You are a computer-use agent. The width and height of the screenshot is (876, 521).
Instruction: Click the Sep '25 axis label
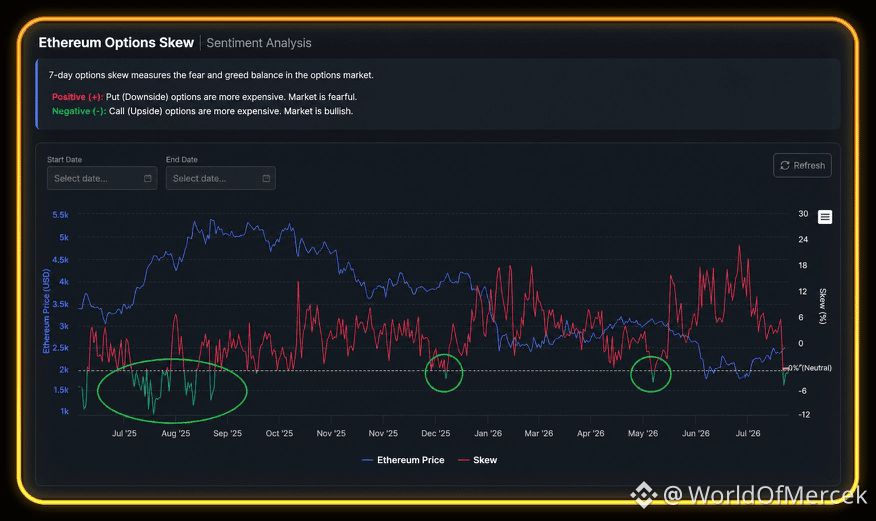[x=227, y=433]
